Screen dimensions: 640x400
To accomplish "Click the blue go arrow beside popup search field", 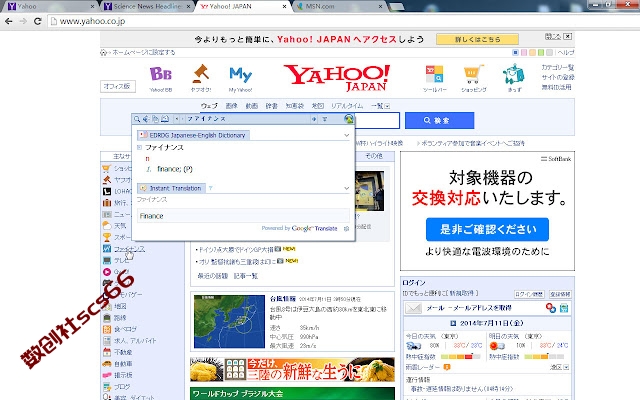I will 314,119.
